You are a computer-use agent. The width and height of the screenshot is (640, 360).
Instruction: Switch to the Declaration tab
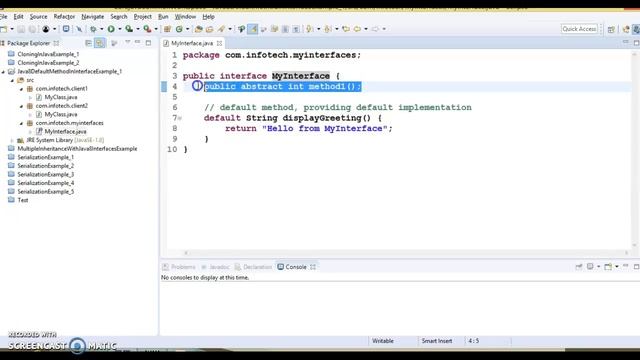[x=253, y=267]
